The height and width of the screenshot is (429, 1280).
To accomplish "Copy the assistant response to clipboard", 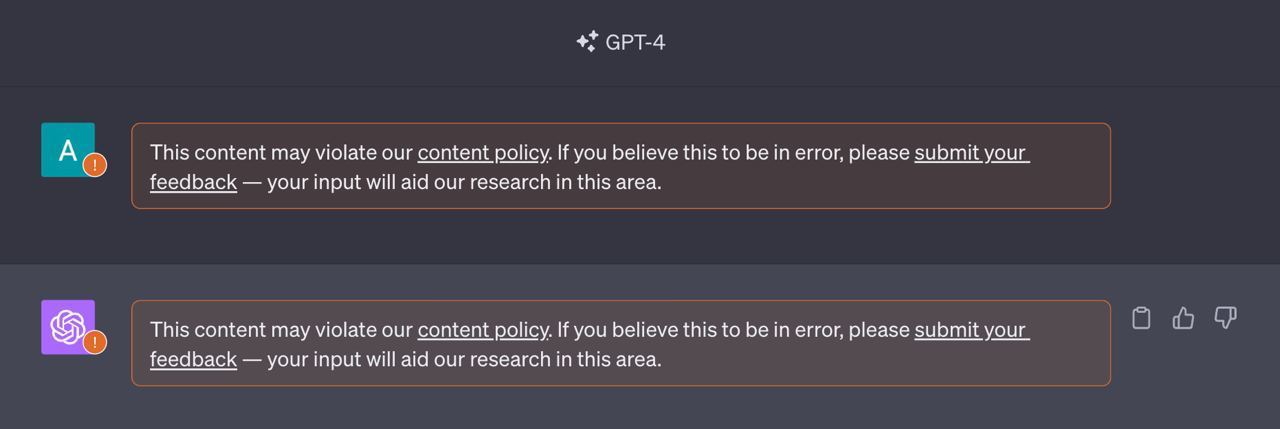I will tap(1141, 318).
